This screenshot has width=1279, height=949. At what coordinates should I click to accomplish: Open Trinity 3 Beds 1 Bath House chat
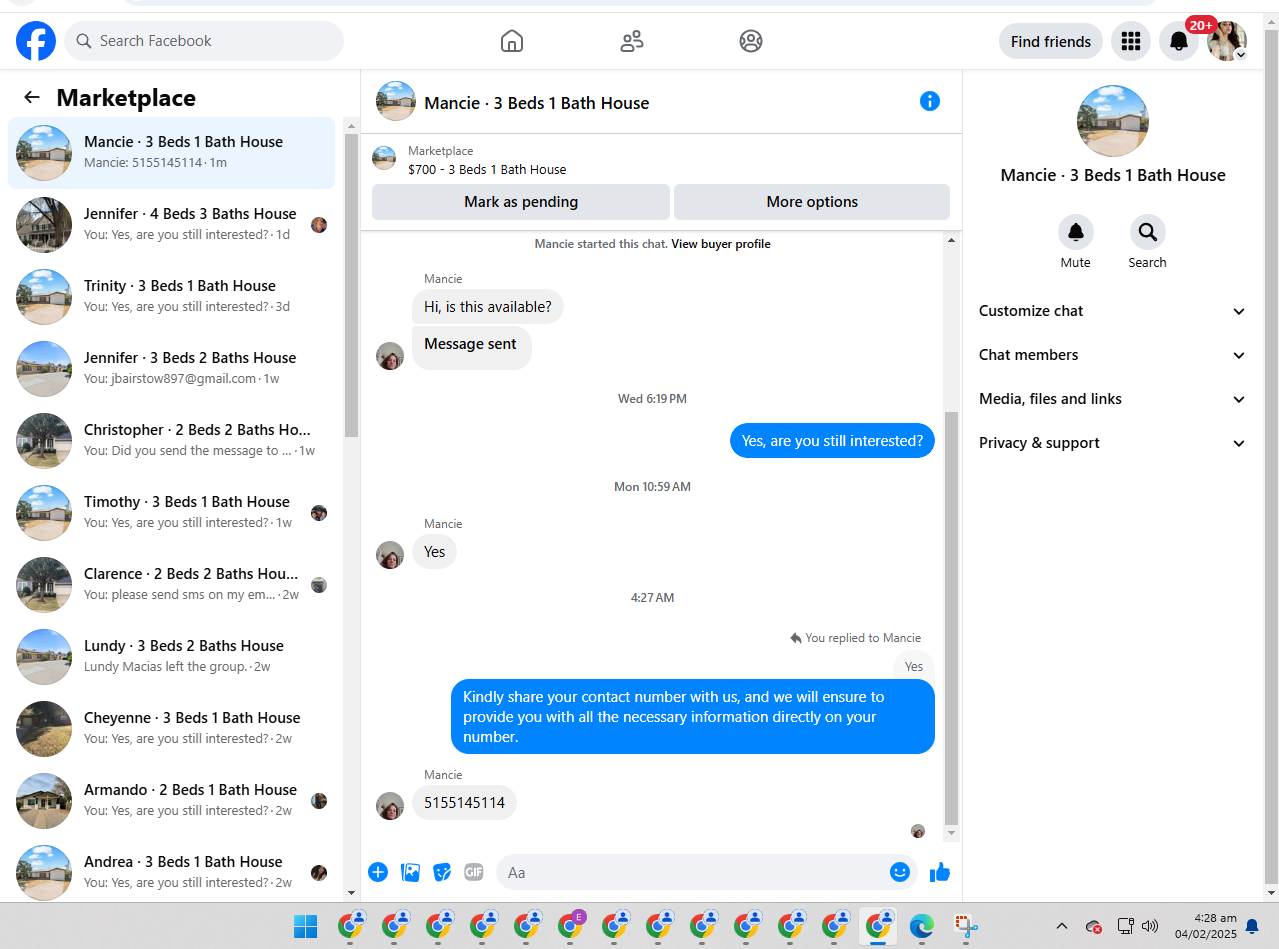[x=172, y=297]
